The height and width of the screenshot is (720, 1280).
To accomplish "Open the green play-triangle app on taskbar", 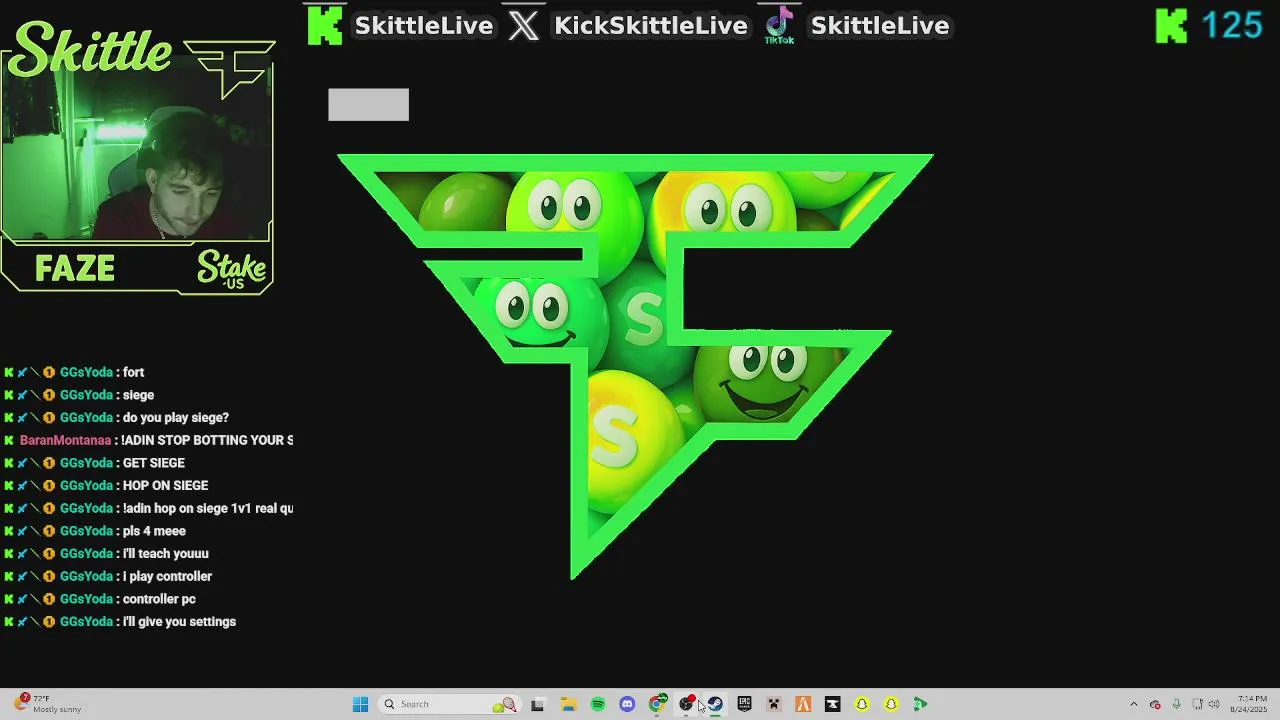I will (x=920, y=704).
